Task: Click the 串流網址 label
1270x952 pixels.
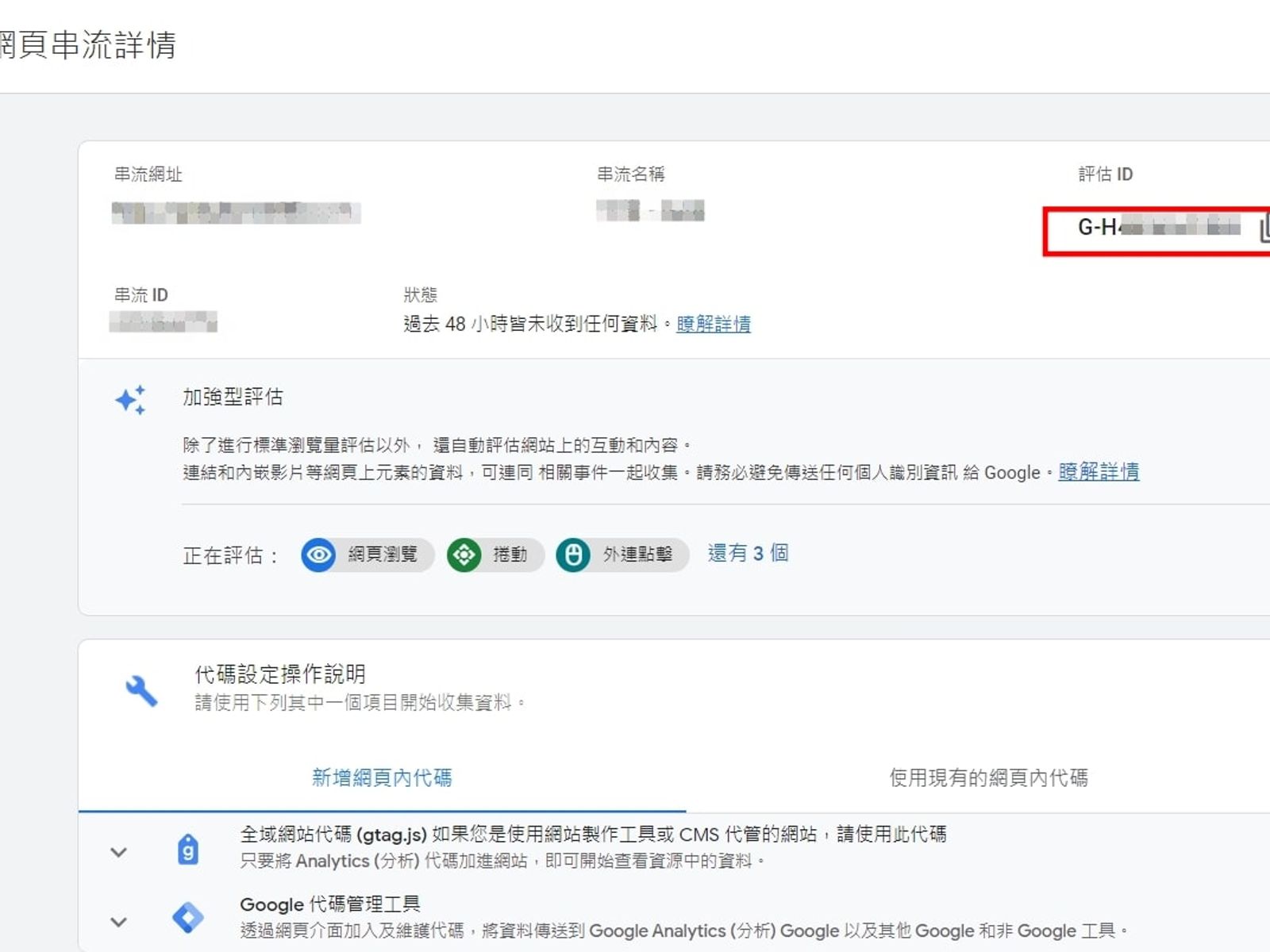Action: 148,175
